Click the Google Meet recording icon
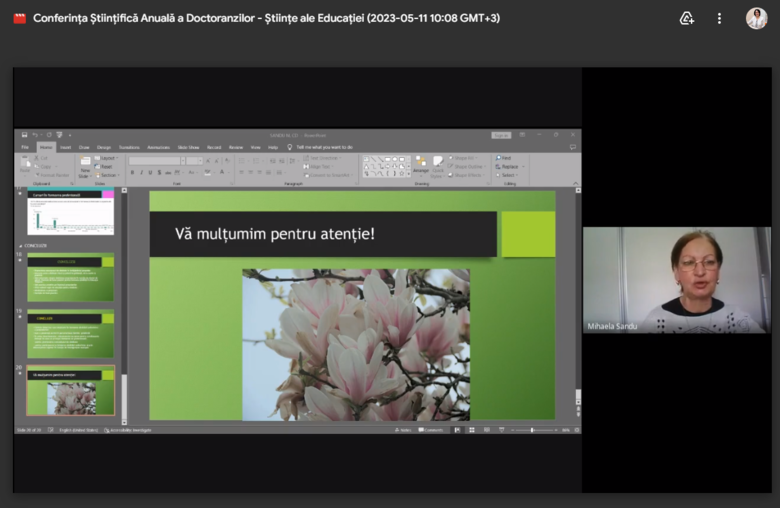 click(19, 18)
